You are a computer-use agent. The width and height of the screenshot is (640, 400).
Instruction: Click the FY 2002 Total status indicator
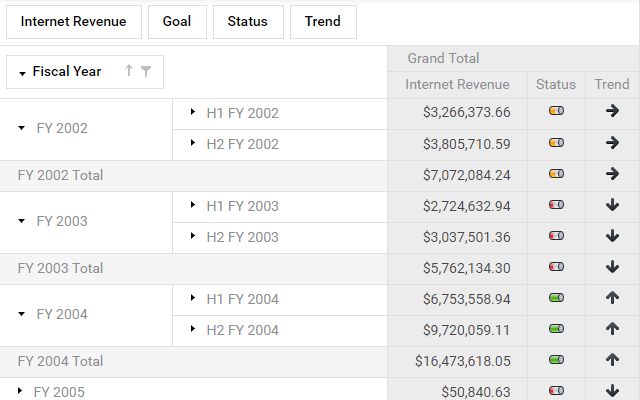coord(556,175)
